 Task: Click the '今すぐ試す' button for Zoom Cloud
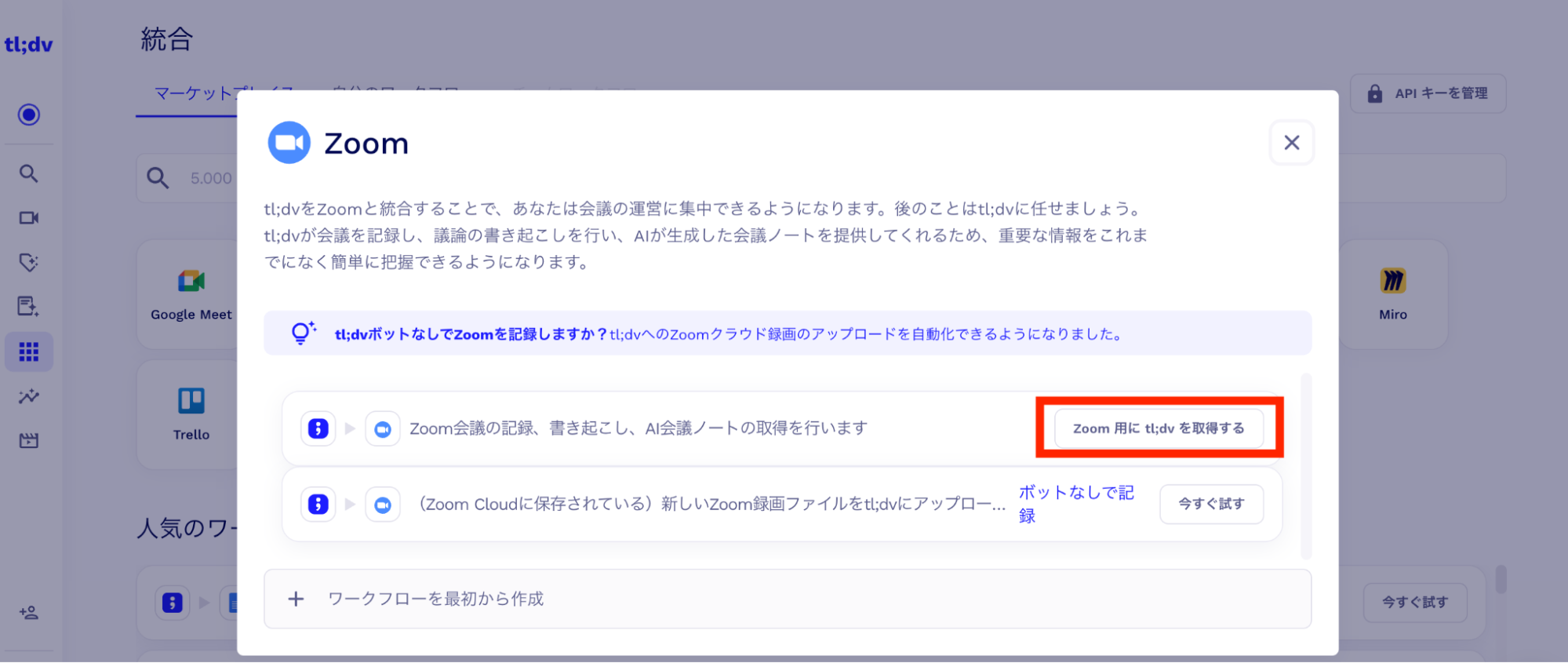[1210, 504]
